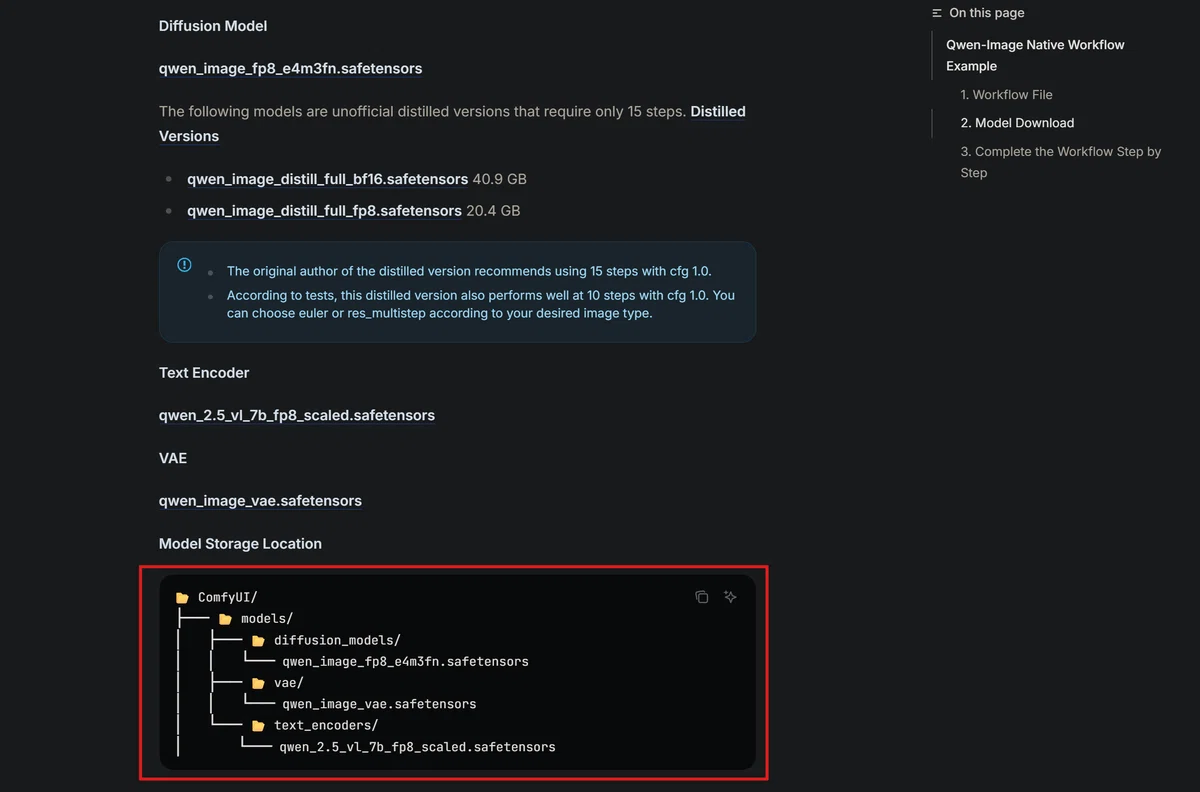This screenshot has width=1200, height=792.
Task: Copy the model storage code block
Action: tap(702, 597)
